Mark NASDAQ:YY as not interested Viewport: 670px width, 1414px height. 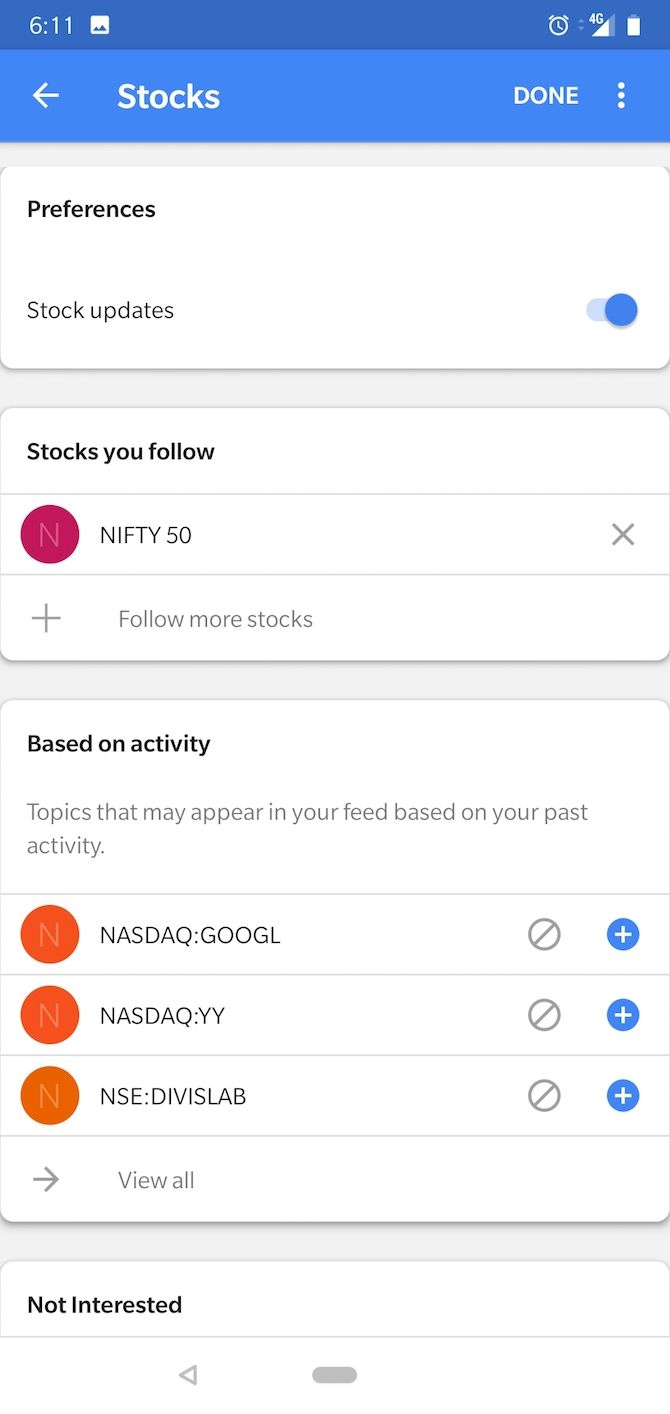pos(544,1014)
